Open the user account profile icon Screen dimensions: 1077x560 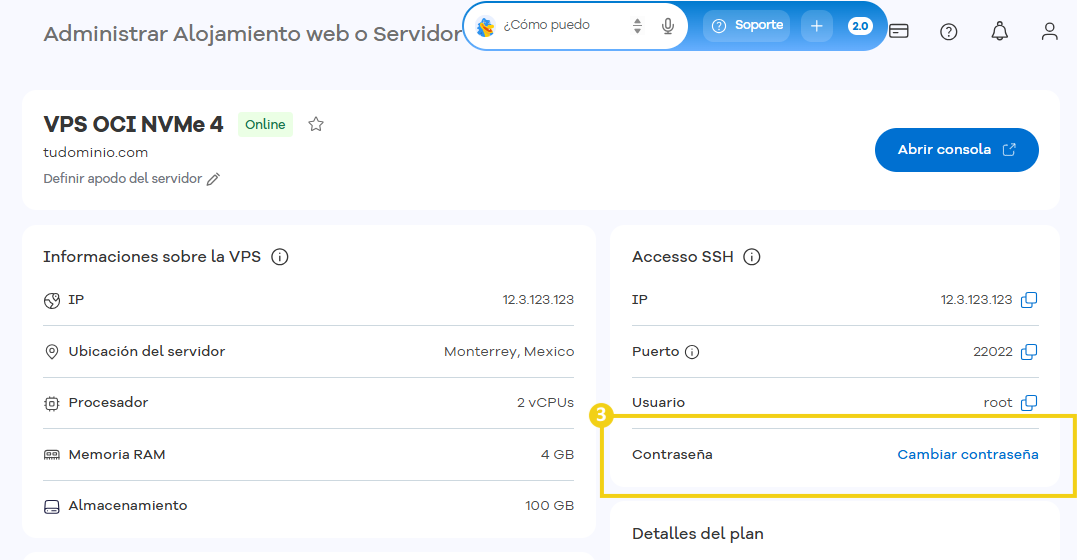point(1050,31)
